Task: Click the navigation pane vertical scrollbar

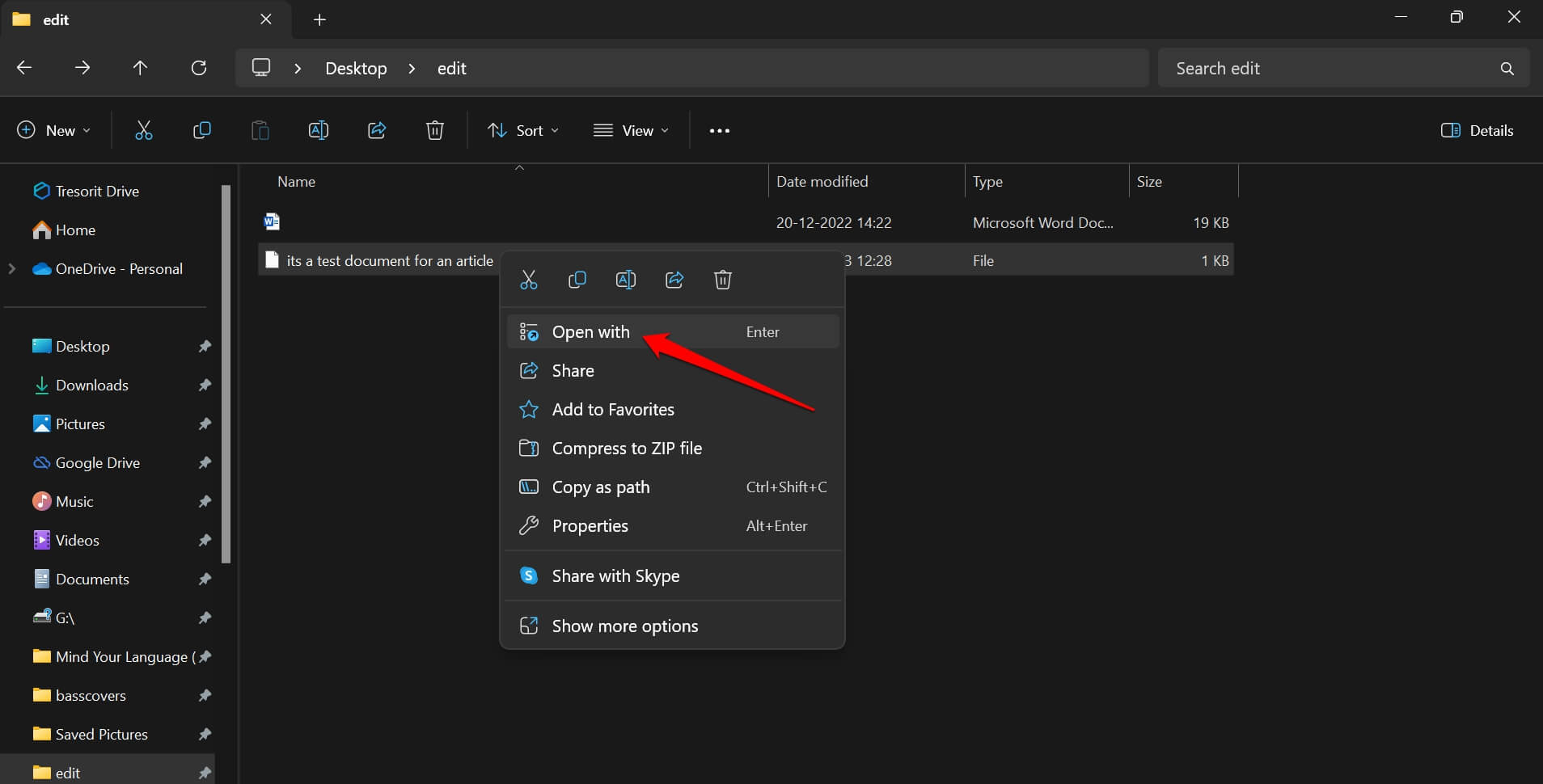Action: pyautogui.click(x=226, y=372)
